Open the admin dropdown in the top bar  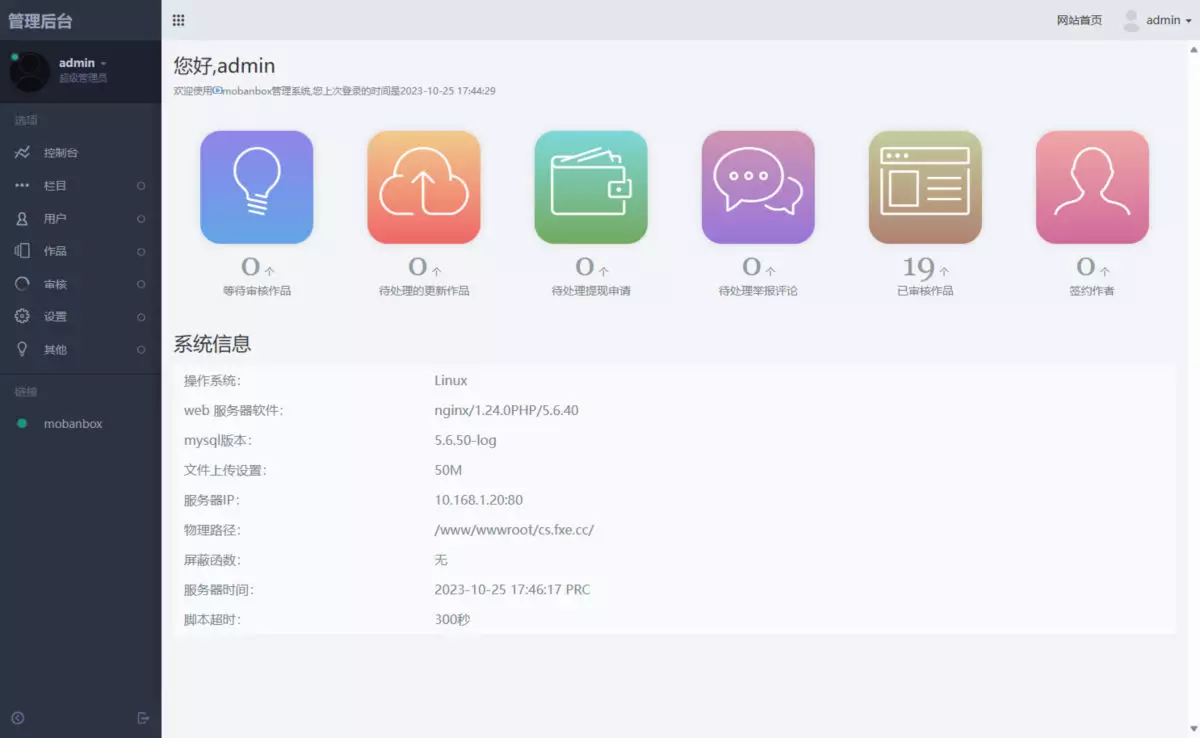coord(1168,20)
